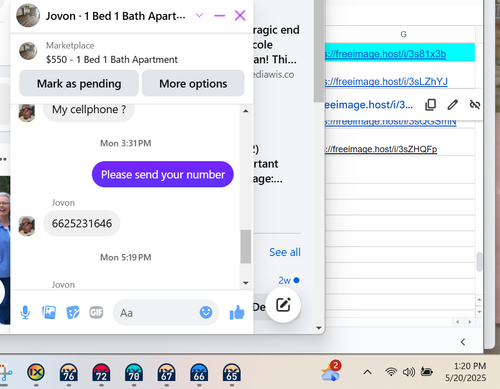500x389 pixels.
Task: Show hidden system tray icons
Action: pos(367,372)
